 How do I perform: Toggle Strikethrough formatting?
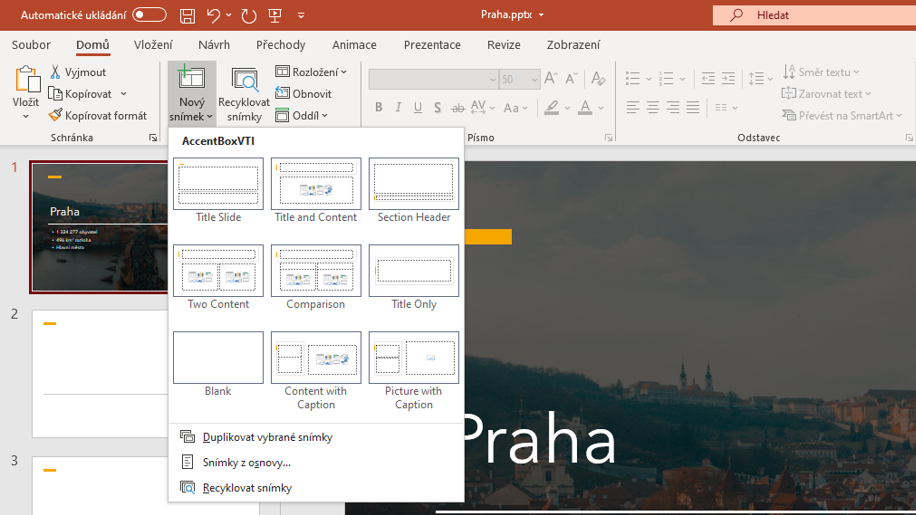click(458, 107)
